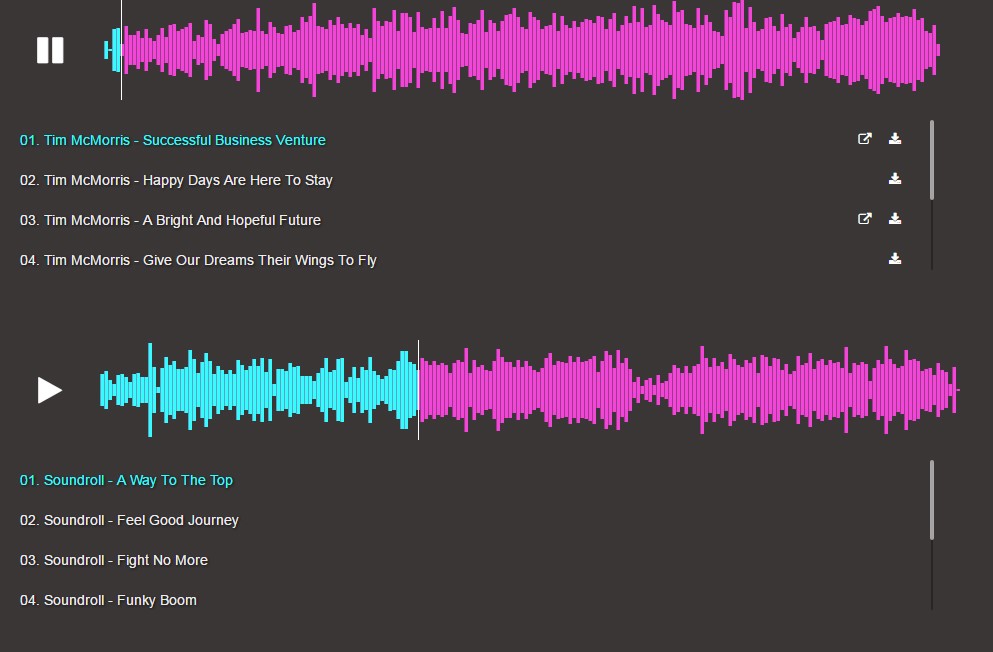Screen dimensions: 993x652
Task: Select Soundroll - A Way To The Top
Action: [x=126, y=480]
